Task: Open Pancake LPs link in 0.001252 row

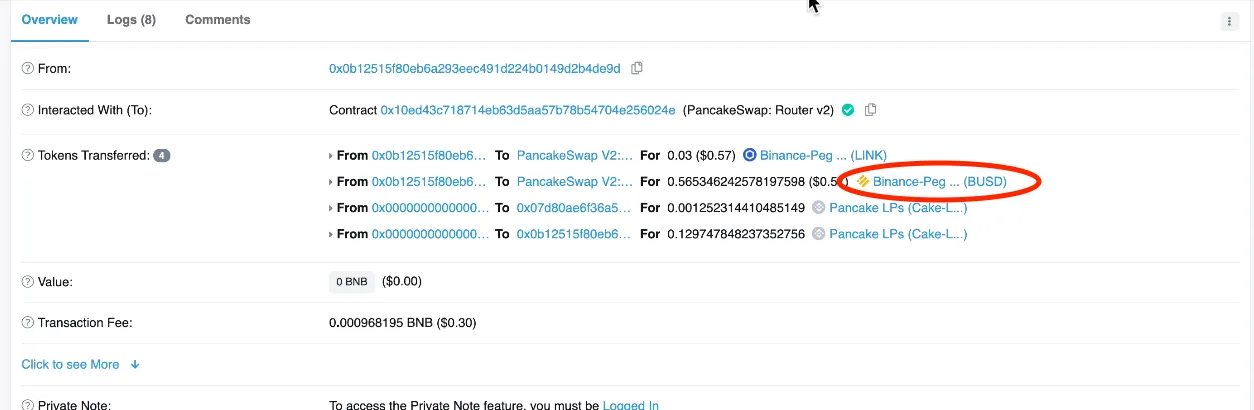Action: [x=898, y=208]
